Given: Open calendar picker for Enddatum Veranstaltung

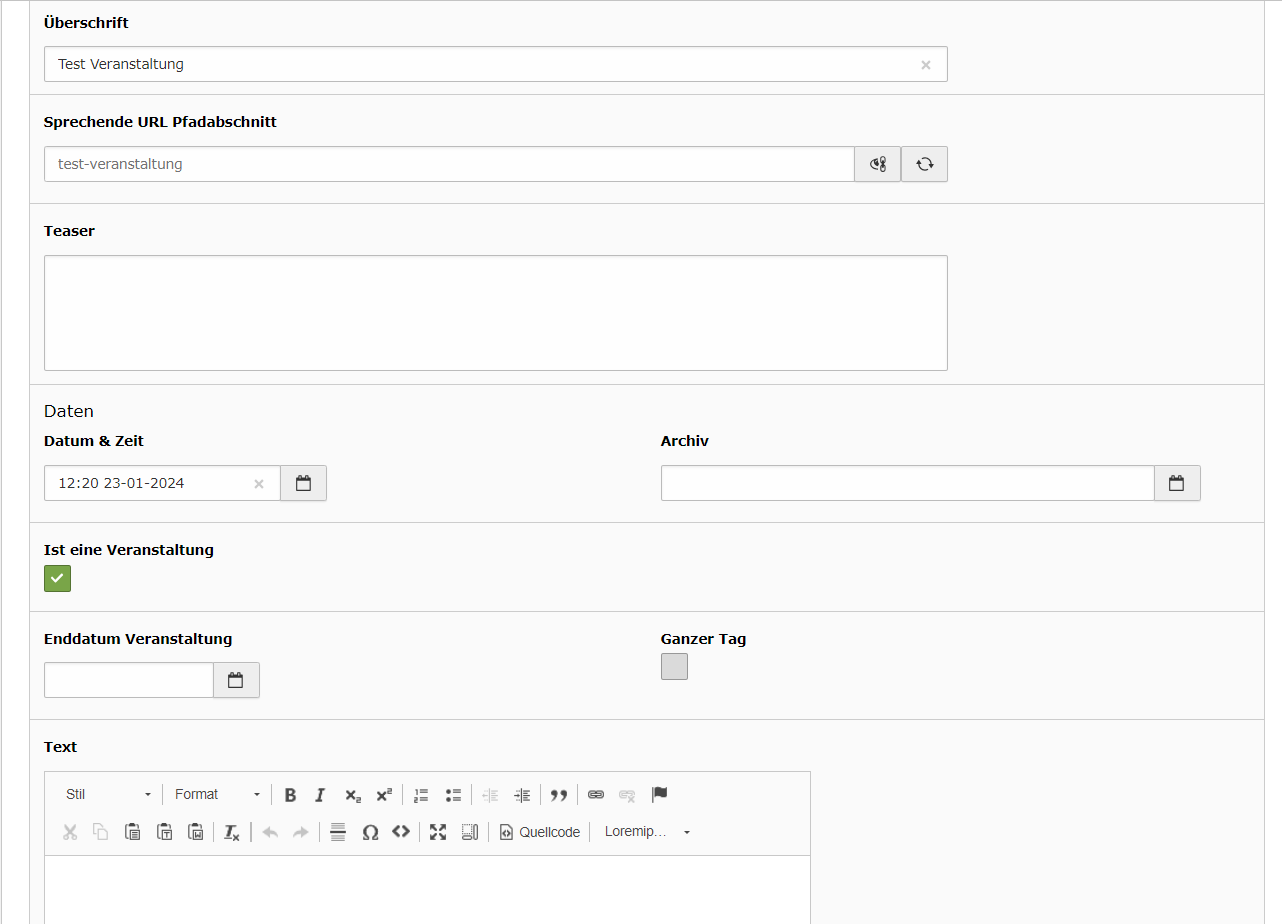Looking at the screenshot, I should click(x=236, y=680).
